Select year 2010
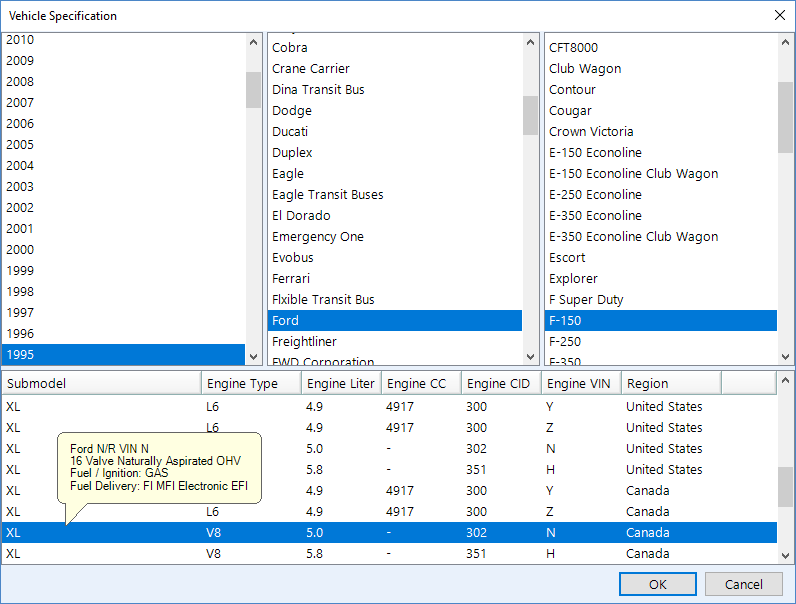796x604 pixels. click(123, 40)
